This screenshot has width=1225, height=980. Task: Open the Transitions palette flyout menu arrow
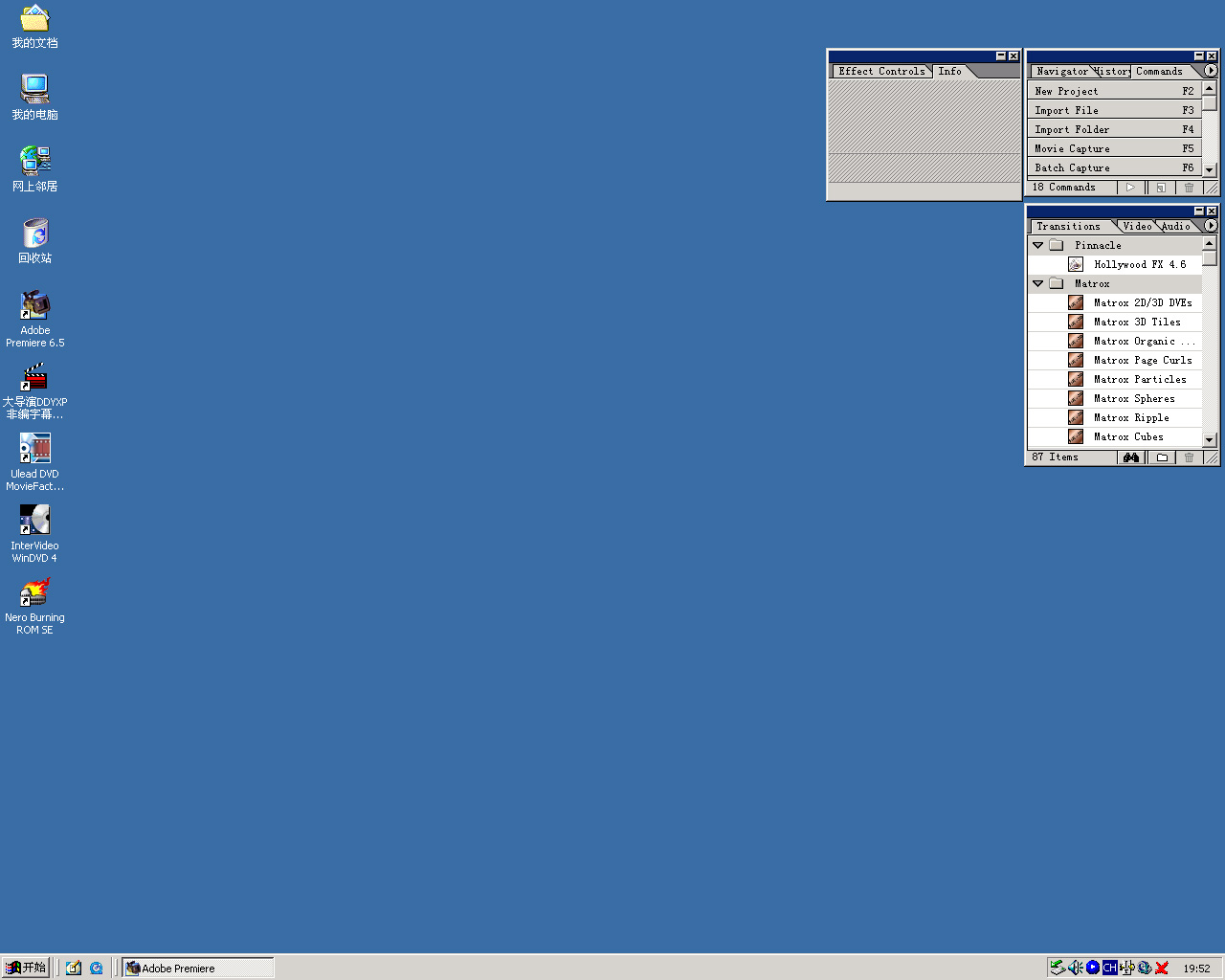click(x=1211, y=226)
